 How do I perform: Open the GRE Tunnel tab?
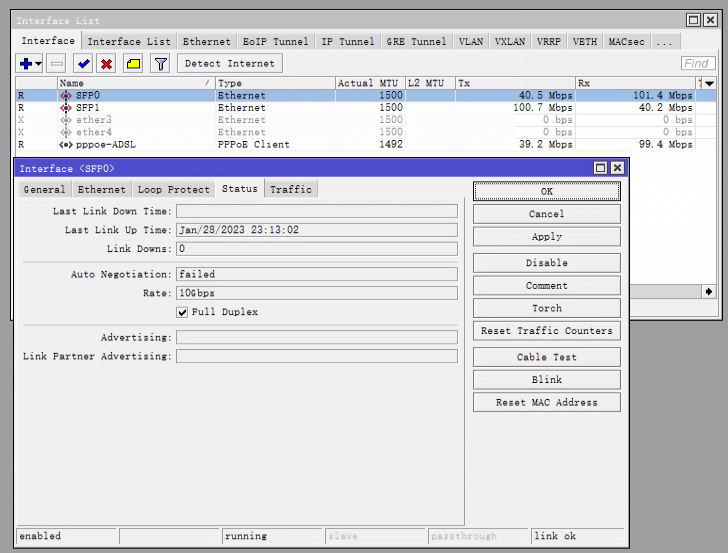[416, 41]
